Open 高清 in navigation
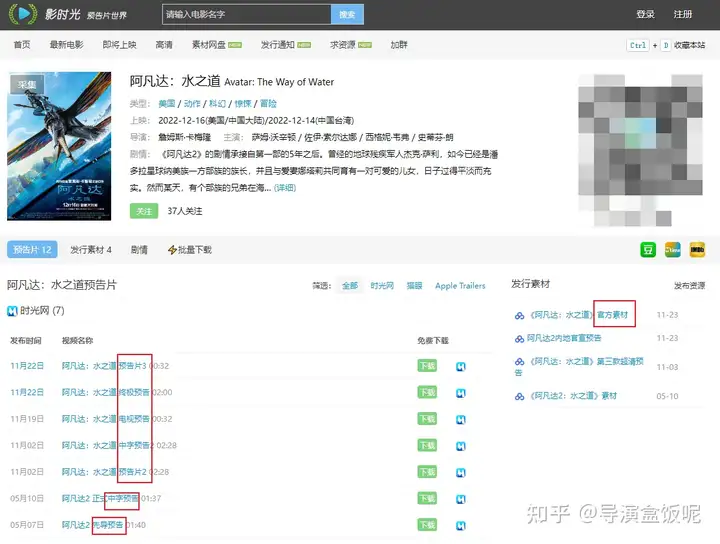This screenshot has width=720, height=544. [164, 45]
